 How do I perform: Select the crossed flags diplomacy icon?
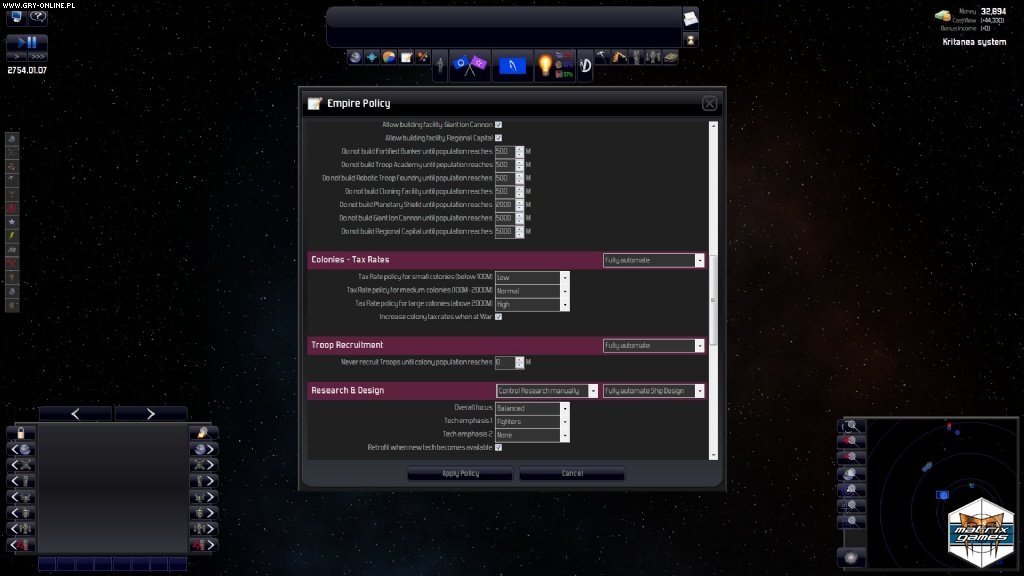(x=468, y=63)
